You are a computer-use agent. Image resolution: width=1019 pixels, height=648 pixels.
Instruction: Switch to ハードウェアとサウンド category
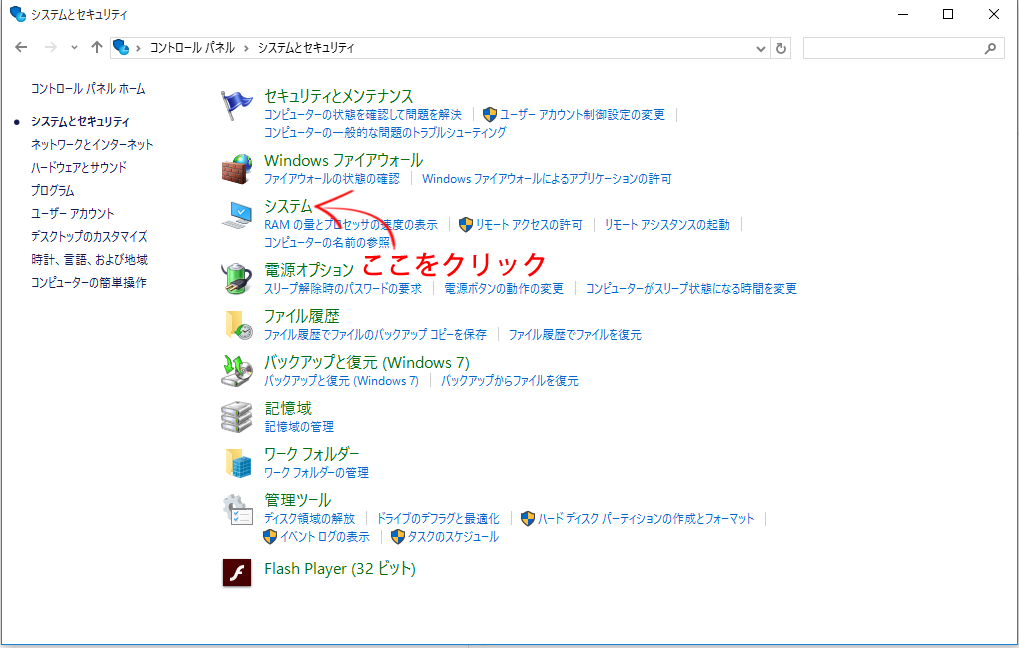[x=81, y=167]
